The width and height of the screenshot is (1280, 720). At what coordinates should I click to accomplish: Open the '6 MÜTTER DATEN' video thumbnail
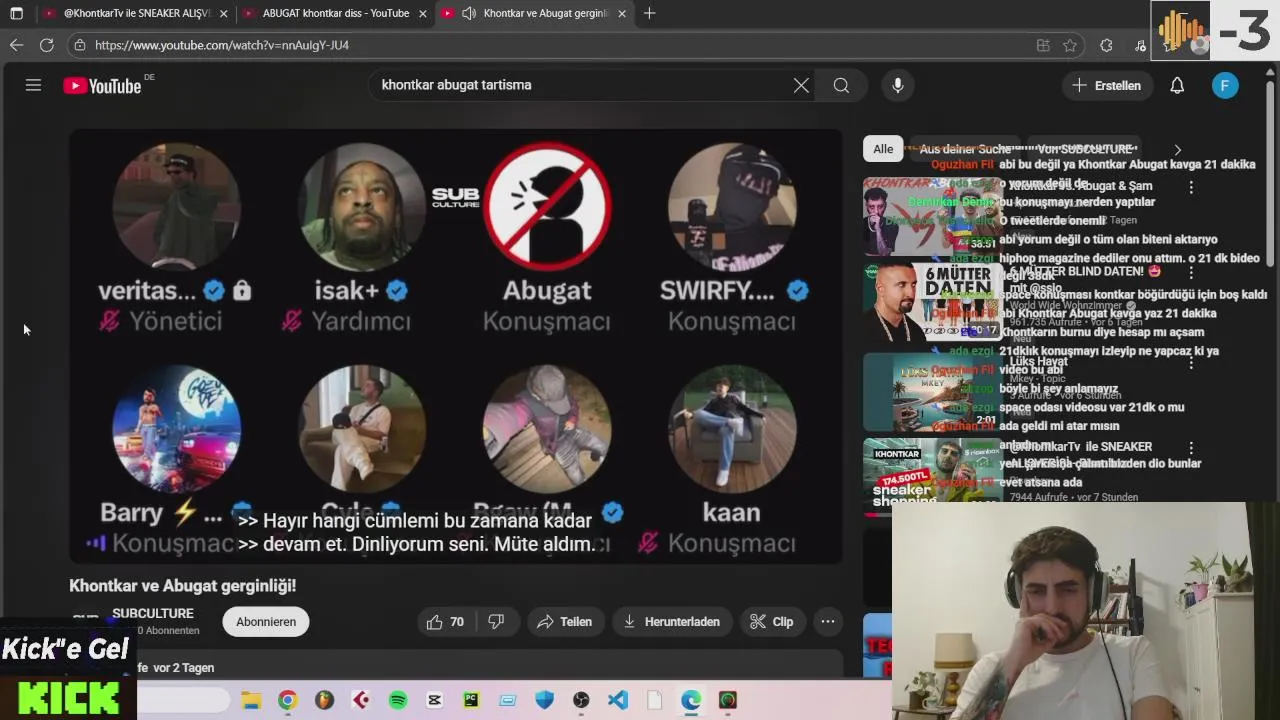[x=933, y=302]
